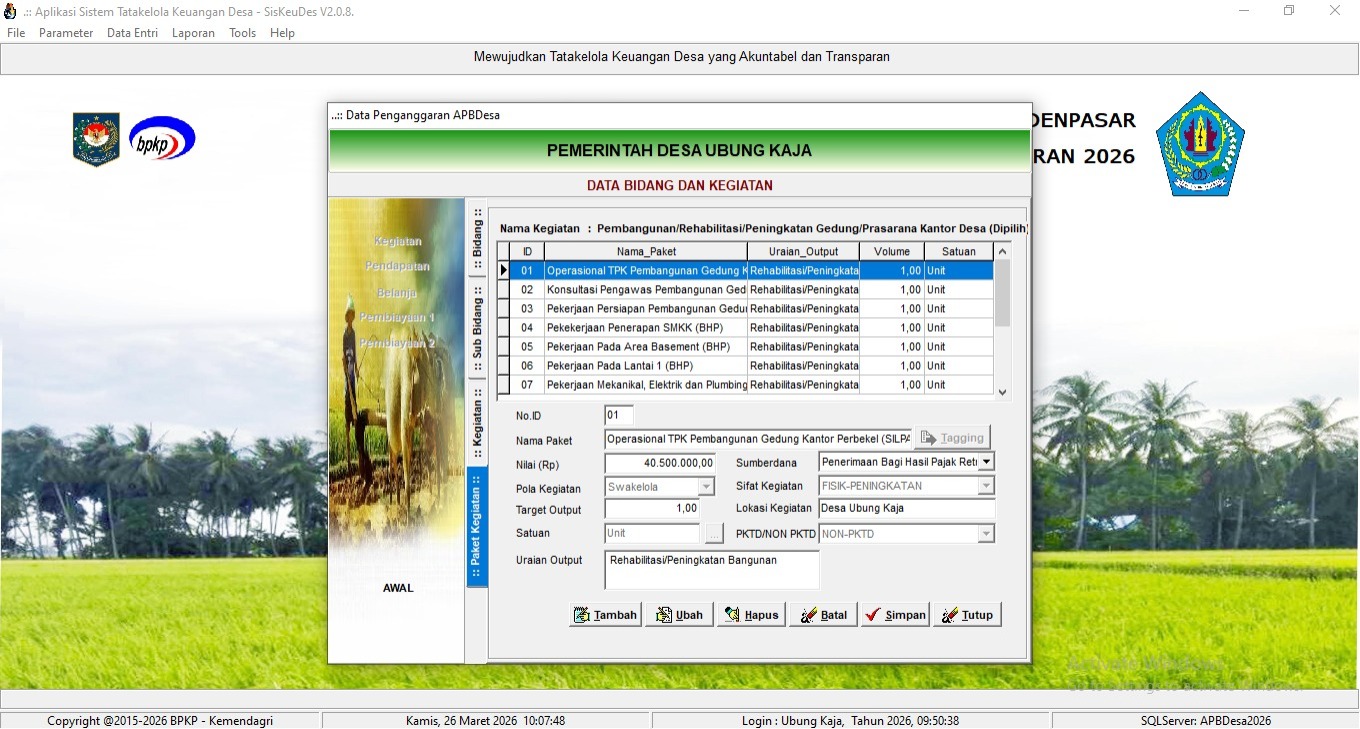
Task: Click the SisKeuDes app icon in title bar
Action: 11,11
